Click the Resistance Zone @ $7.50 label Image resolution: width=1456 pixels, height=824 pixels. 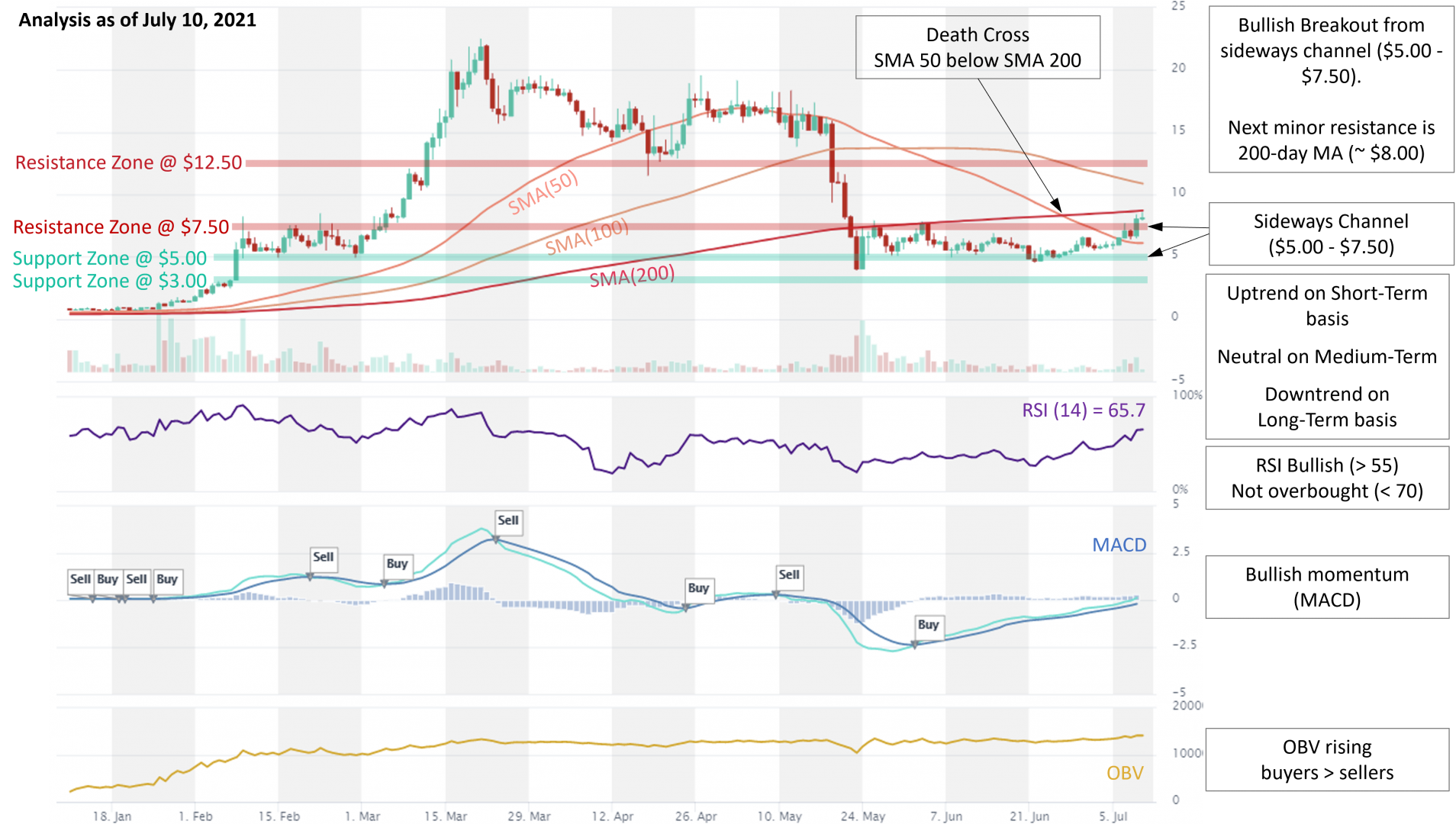click(x=121, y=227)
